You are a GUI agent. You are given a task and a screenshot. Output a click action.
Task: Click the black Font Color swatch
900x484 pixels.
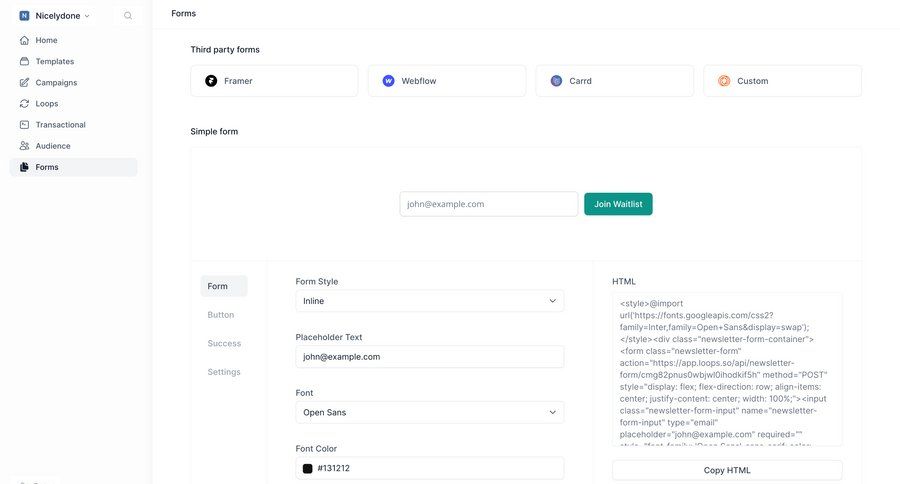[x=308, y=468]
